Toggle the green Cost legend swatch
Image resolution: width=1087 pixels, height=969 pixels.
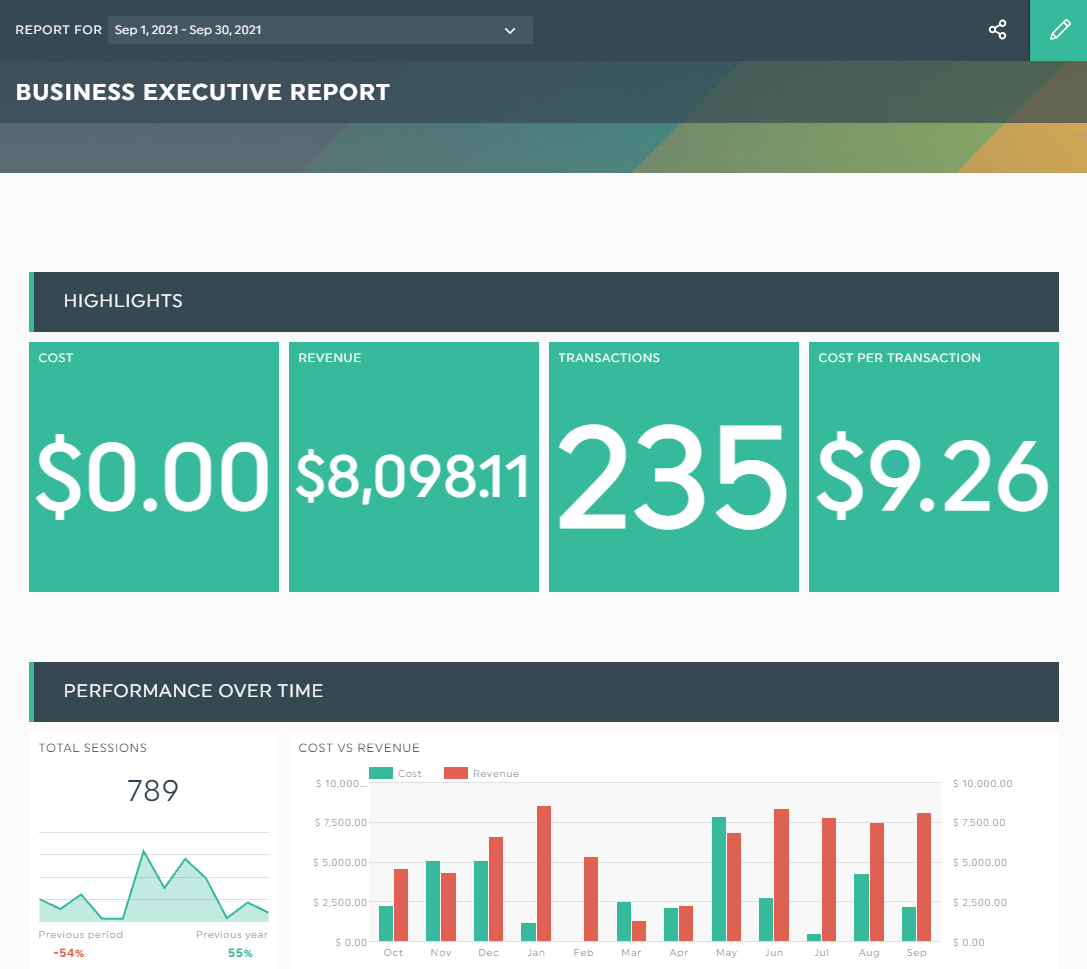tap(381, 773)
